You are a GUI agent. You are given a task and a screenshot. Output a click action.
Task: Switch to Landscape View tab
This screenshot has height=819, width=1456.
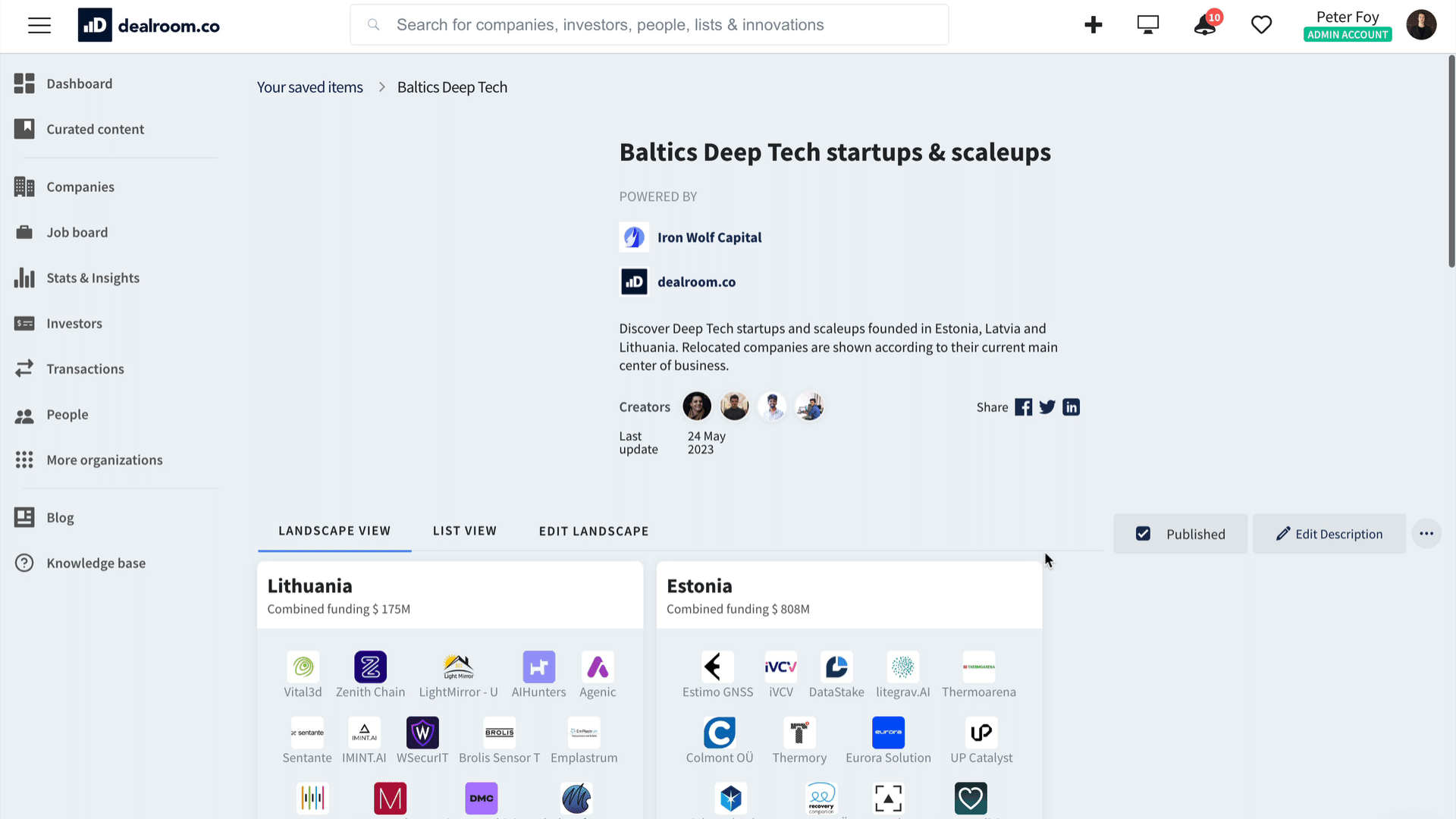point(334,531)
